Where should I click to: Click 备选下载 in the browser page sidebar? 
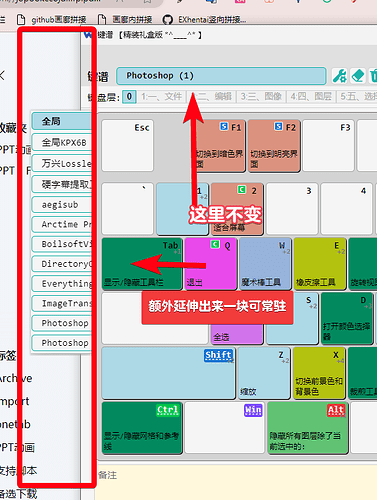pos(18,494)
